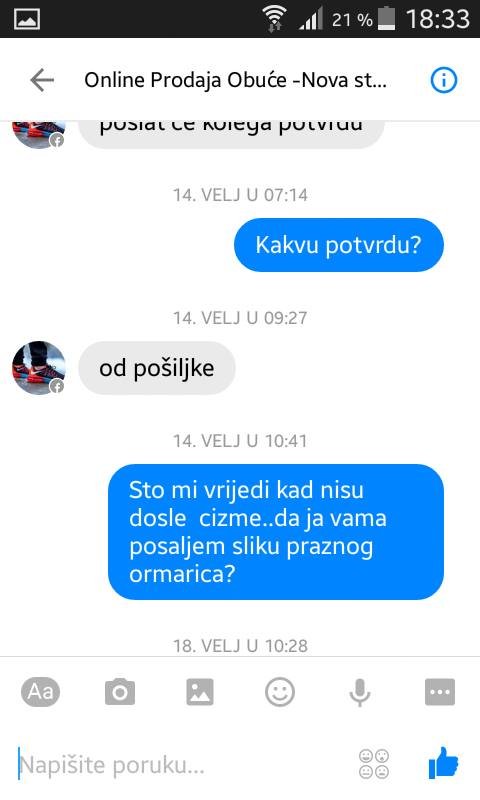Screen dimensions: 480x800
Task: Open the Online Prodaja Obuće conversation title
Action: pos(235,80)
